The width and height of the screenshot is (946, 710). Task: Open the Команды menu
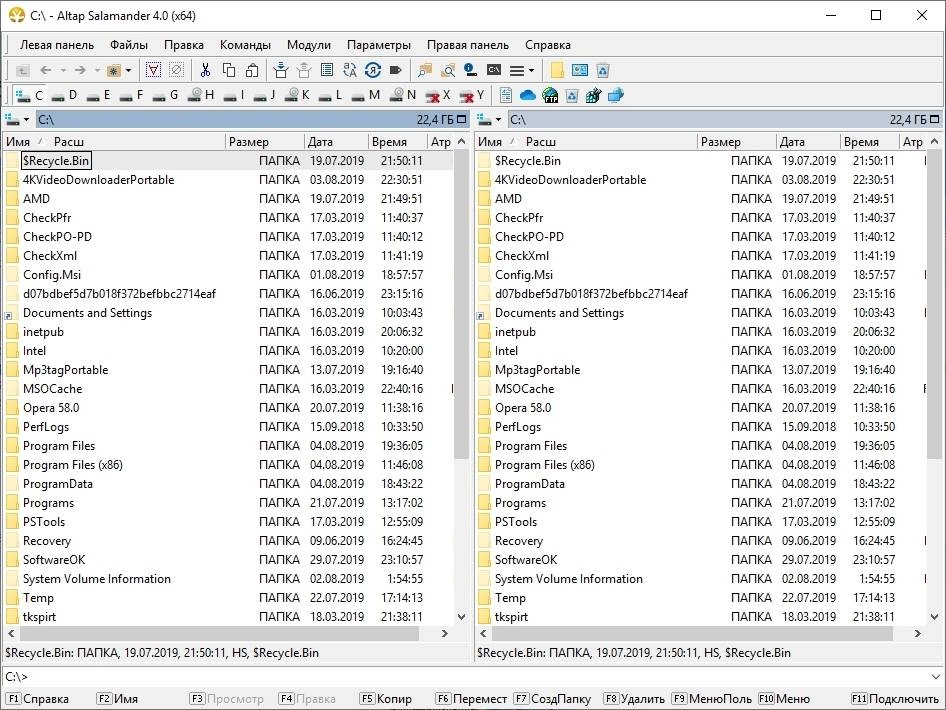(x=245, y=45)
